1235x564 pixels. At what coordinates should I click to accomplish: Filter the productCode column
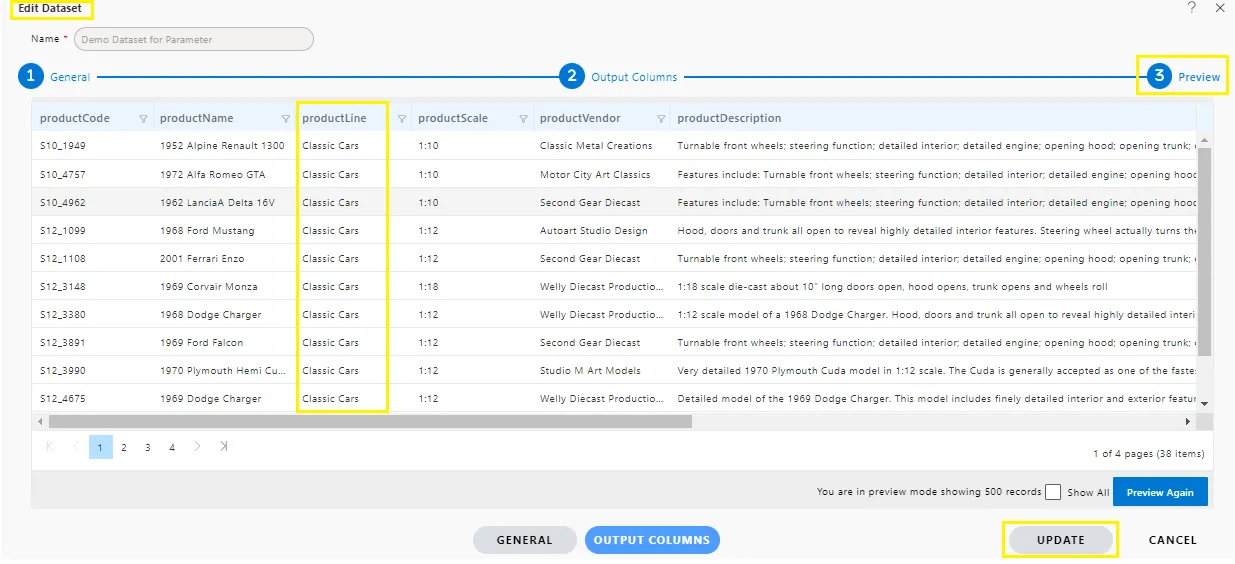[x=143, y=119]
